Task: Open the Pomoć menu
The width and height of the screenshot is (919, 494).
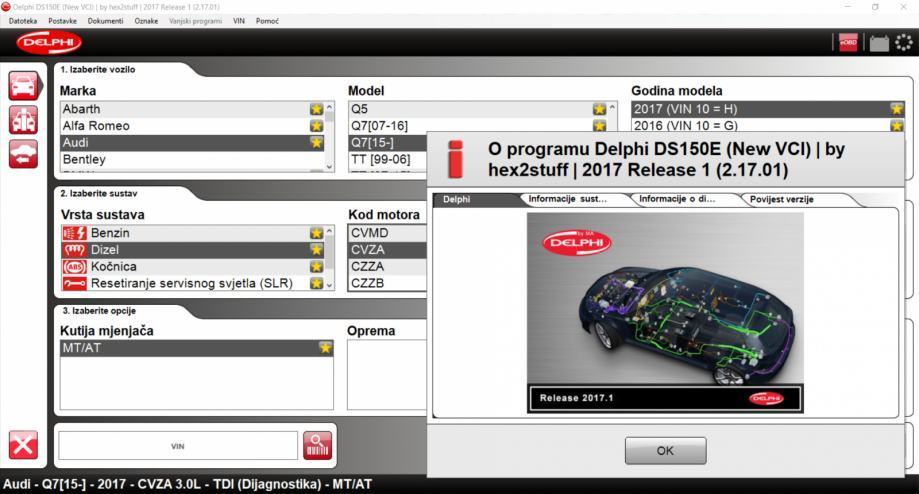Action: point(267,21)
